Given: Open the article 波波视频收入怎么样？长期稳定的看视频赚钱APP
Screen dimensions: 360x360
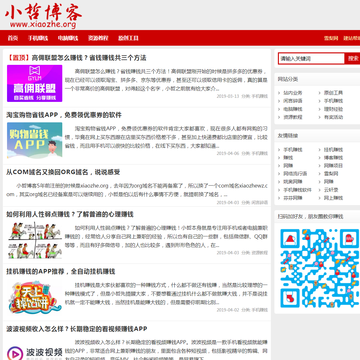Looking at the screenshot, I should [77, 329].
